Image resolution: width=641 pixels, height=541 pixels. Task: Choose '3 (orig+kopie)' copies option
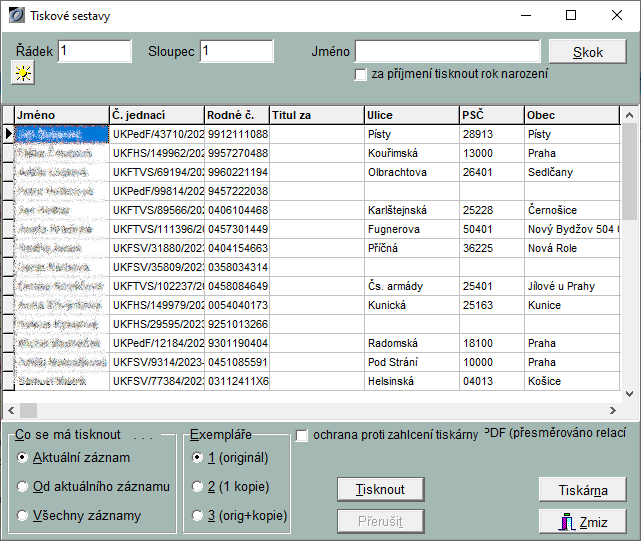coord(197,516)
